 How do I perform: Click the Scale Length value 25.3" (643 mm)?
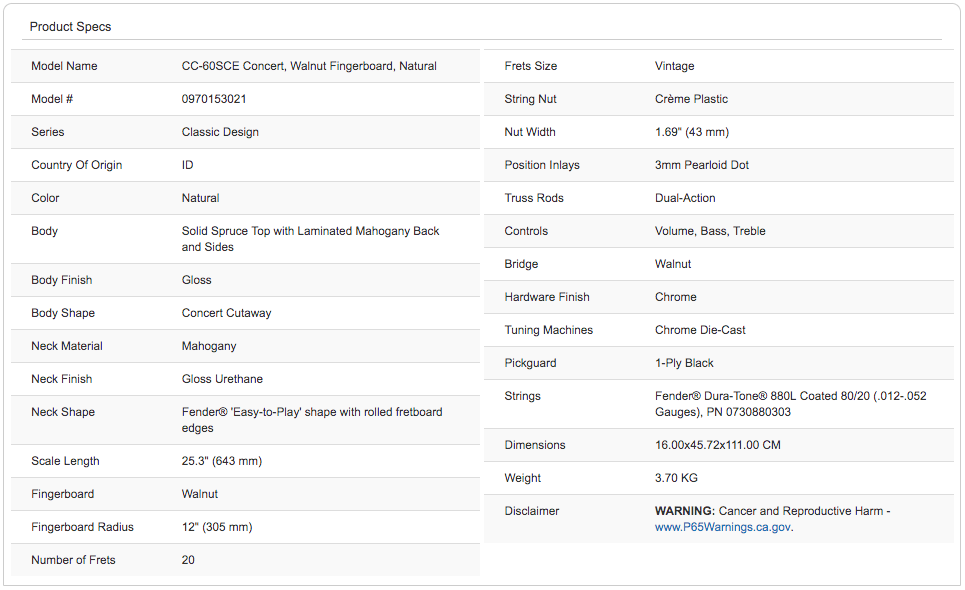[222, 461]
